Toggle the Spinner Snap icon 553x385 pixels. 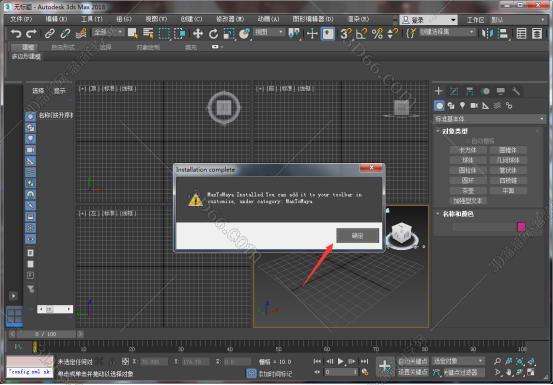(x=393, y=33)
